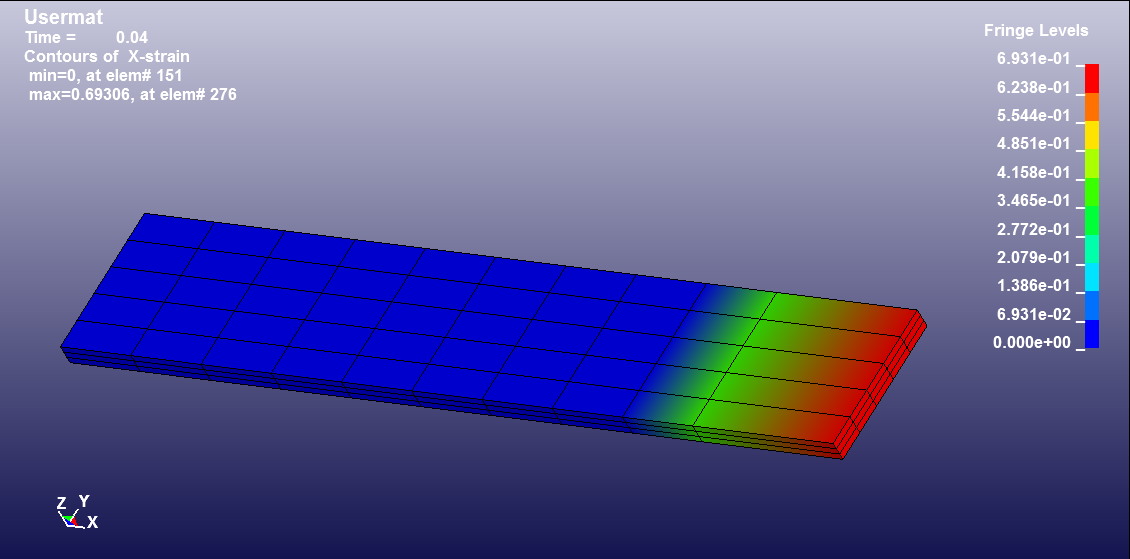The height and width of the screenshot is (559, 1130).
Task: Click the dark blue bottom fringe band
Action: point(1092,334)
